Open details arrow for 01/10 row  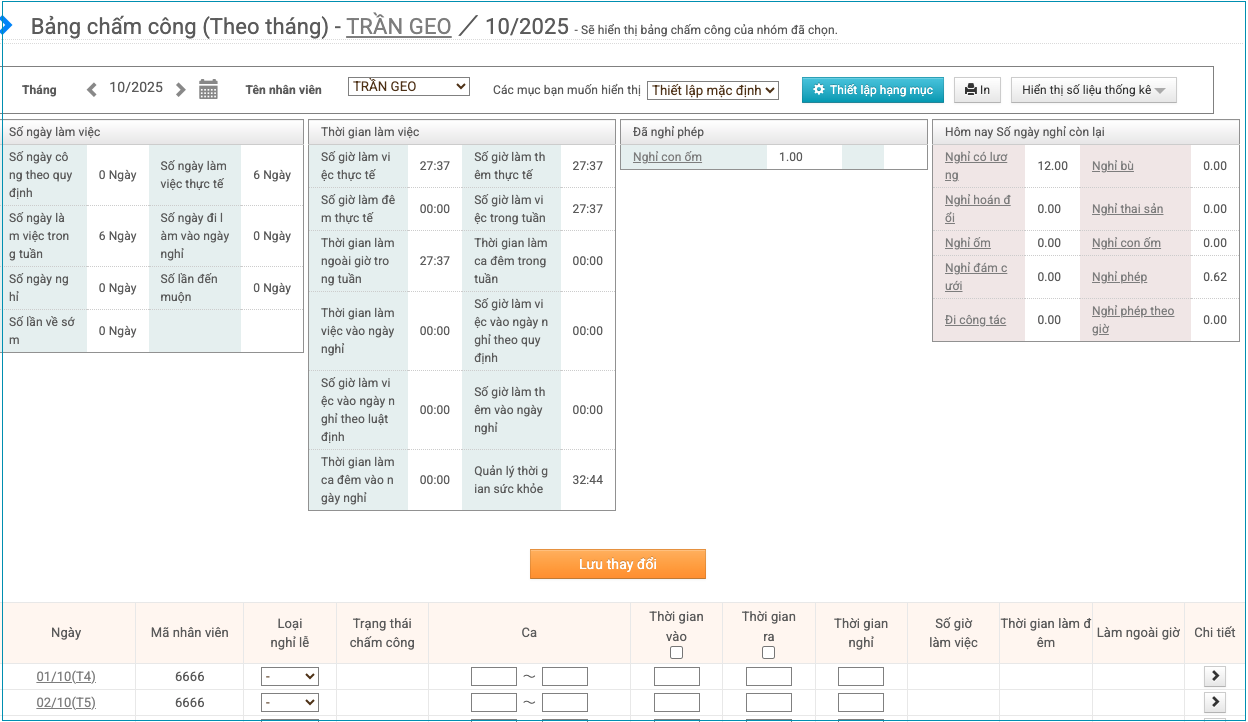(1215, 677)
